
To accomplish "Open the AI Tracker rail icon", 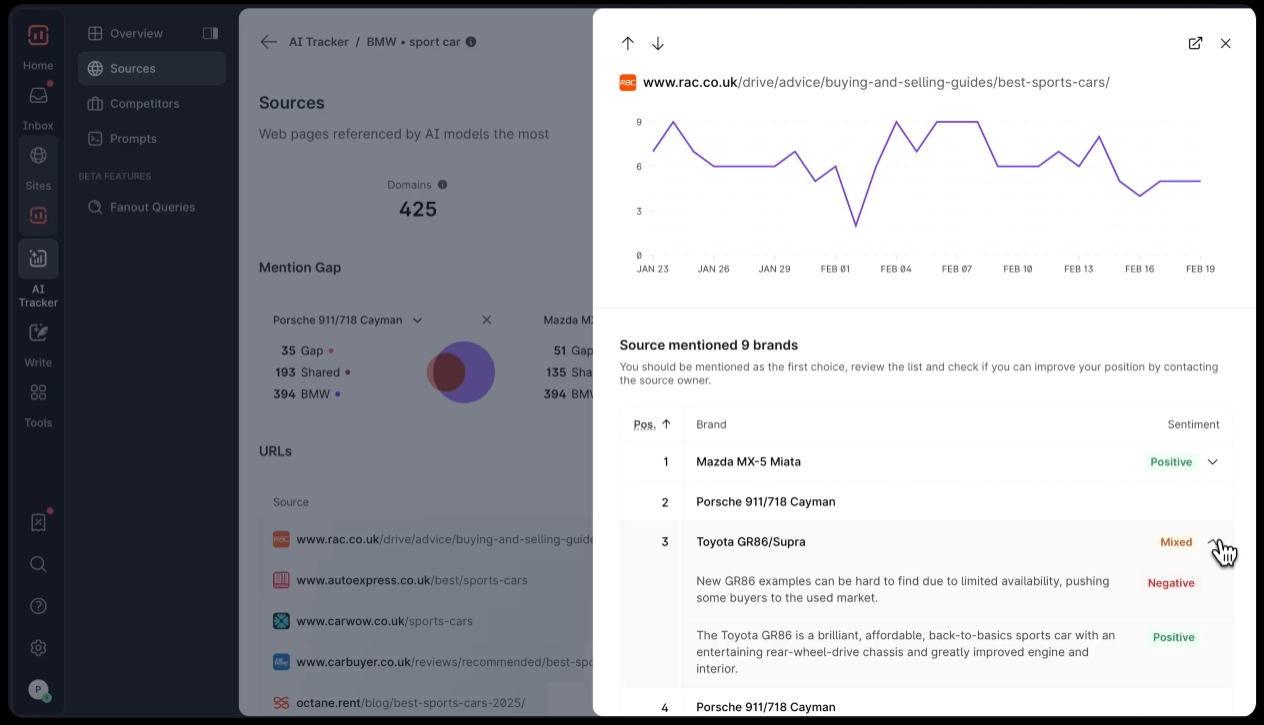I will point(38,259).
